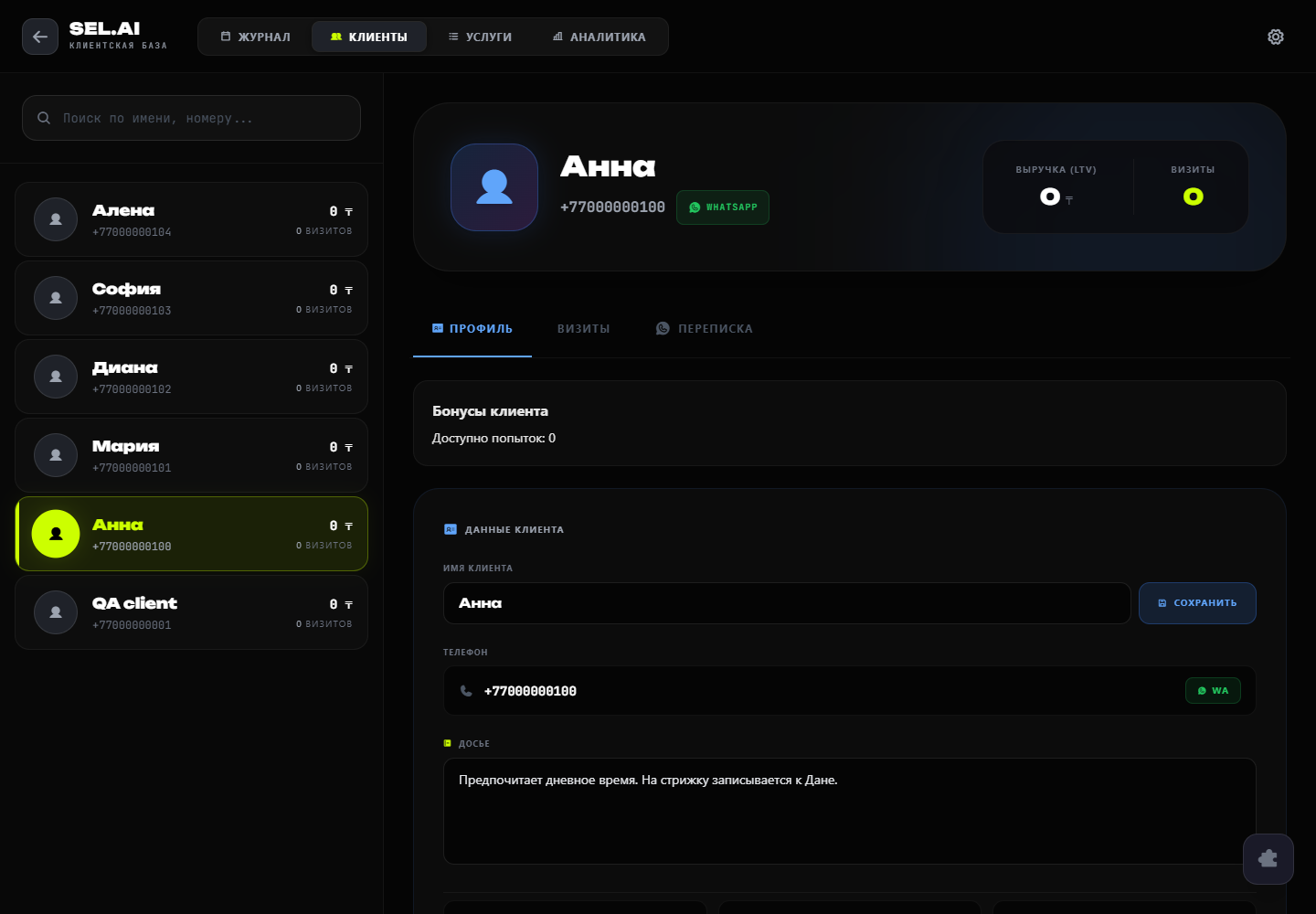The width and height of the screenshot is (1316, 914).
Task: Select client Мария in the list
Action: (x=191, y=455)
